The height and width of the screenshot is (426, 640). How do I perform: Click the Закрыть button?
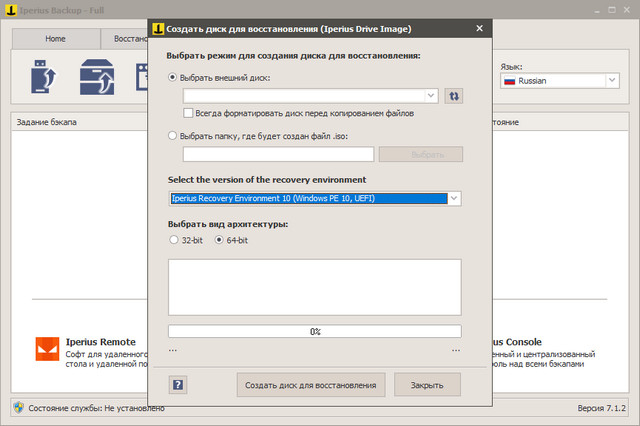pyautogui.click(x=427, y=385)
